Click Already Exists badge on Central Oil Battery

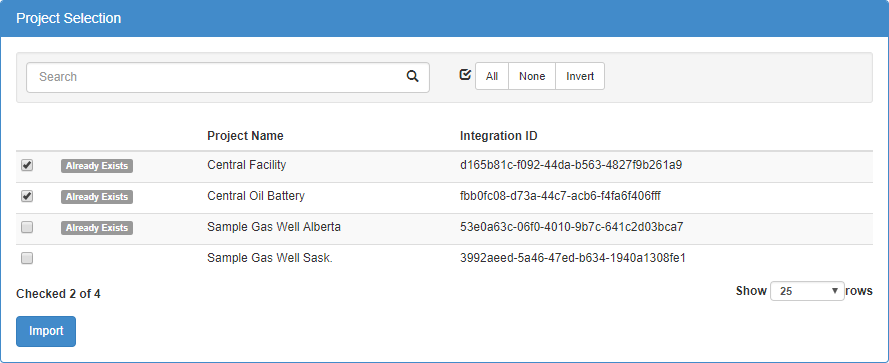pos(97,197)
